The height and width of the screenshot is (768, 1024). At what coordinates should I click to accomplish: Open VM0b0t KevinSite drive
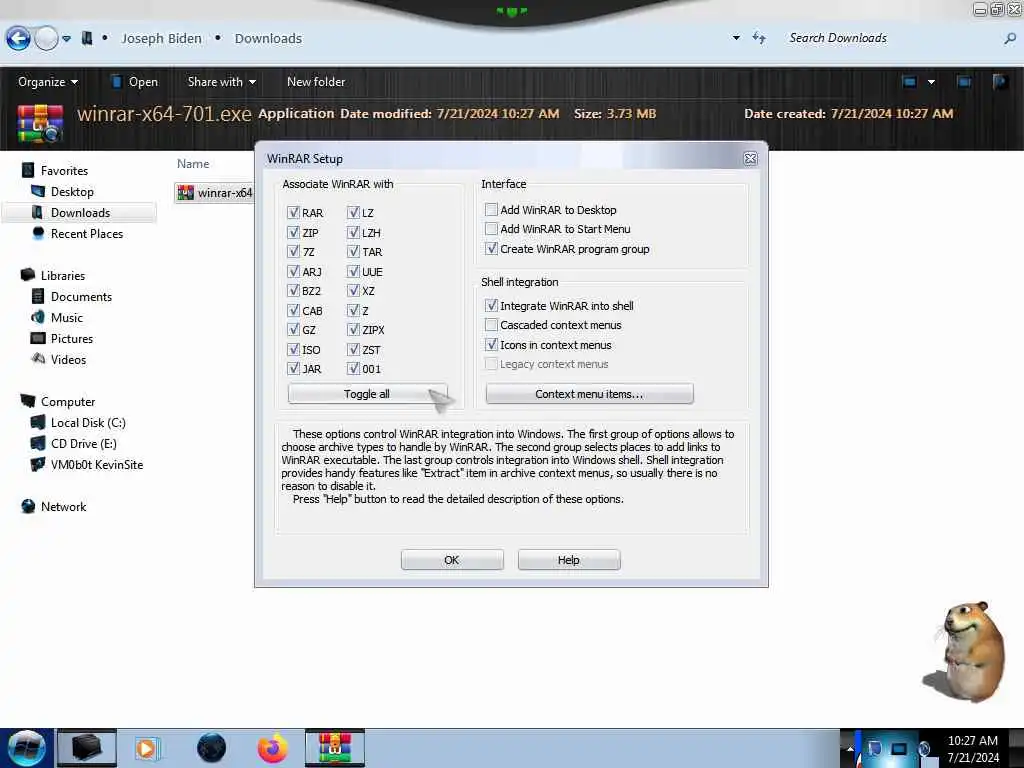point(97,464)
